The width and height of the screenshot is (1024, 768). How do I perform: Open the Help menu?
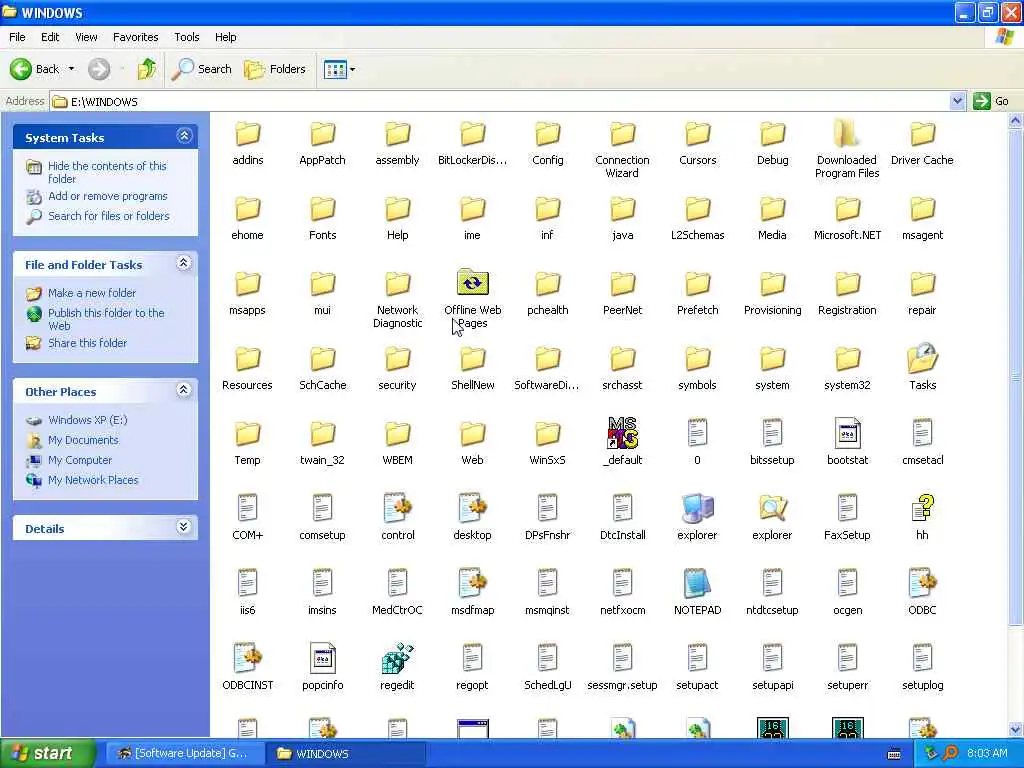point(226,37)
